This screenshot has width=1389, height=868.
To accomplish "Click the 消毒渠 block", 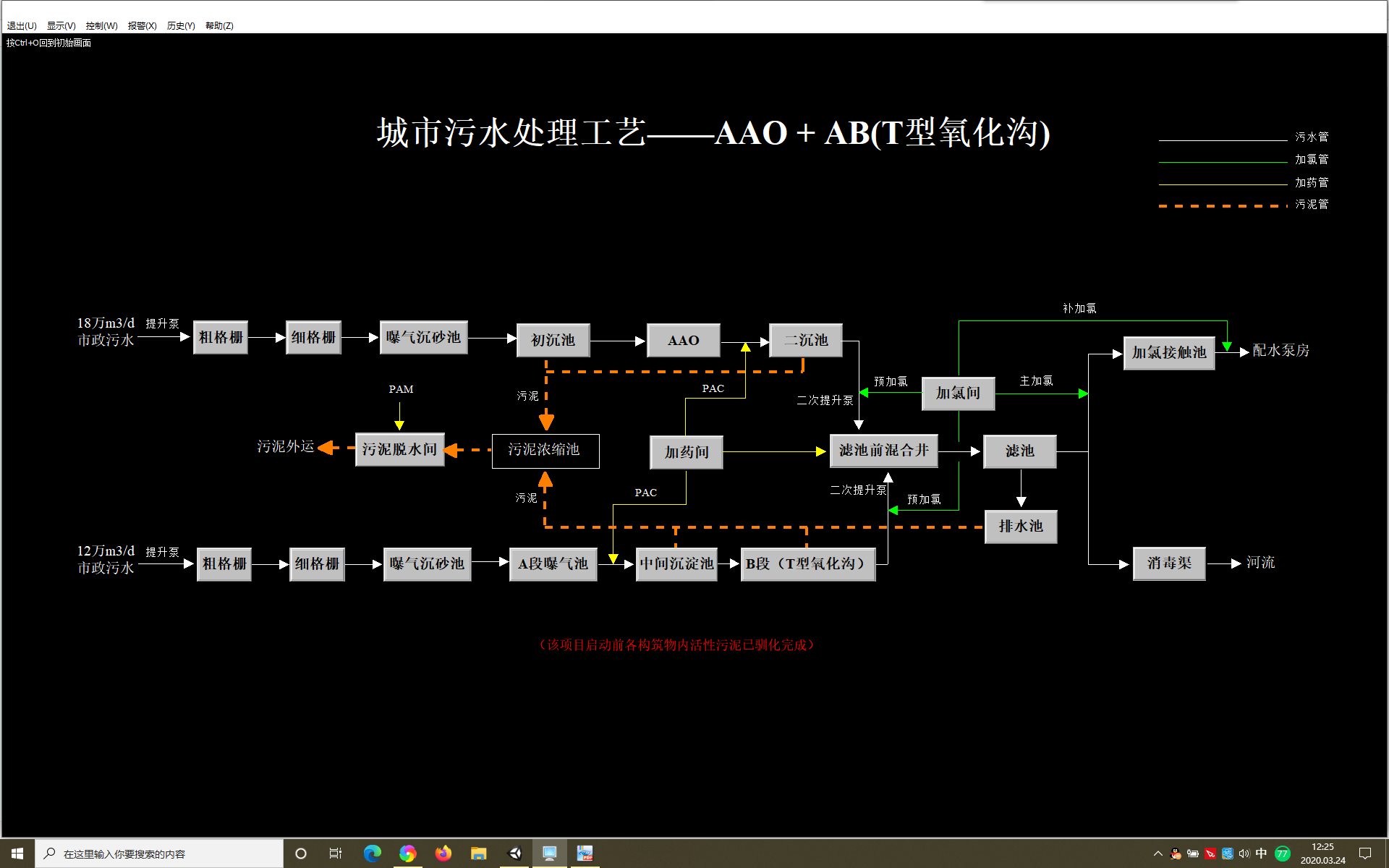I will coord(1169,563).
